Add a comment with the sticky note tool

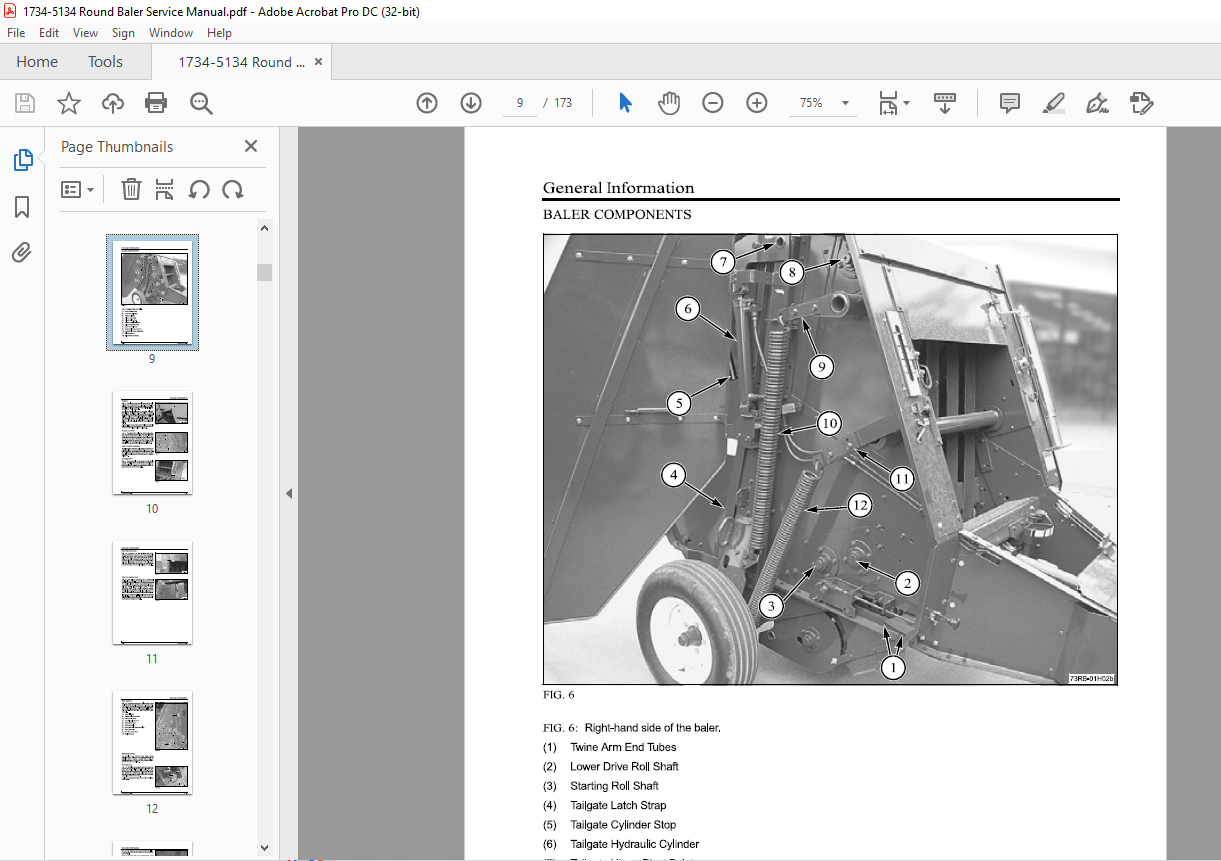[x=1010, y=103]
